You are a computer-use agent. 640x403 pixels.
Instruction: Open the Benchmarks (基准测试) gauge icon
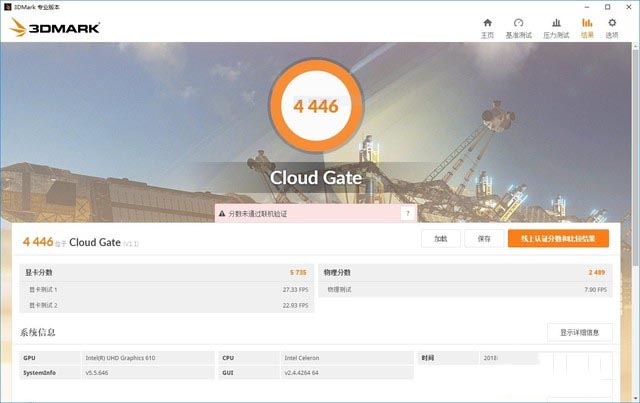coord(518,23)
